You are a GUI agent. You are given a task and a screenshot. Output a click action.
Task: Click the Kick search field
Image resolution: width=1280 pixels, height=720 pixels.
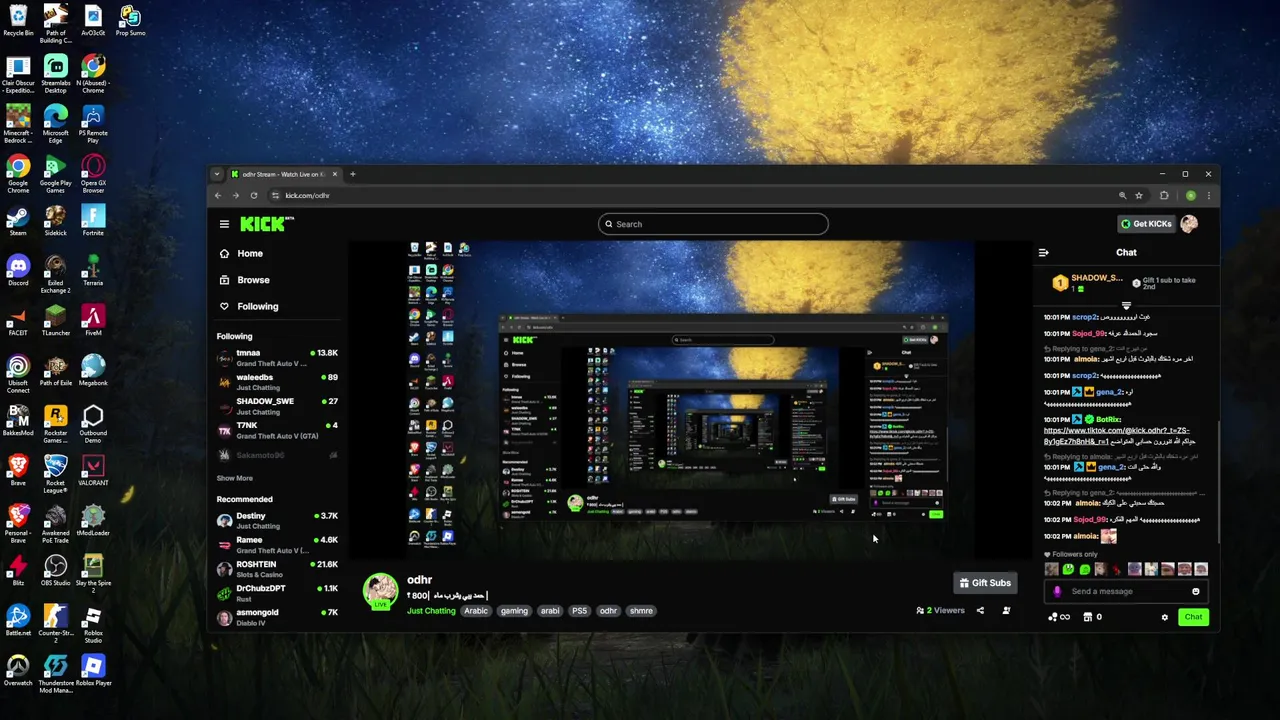713,224
